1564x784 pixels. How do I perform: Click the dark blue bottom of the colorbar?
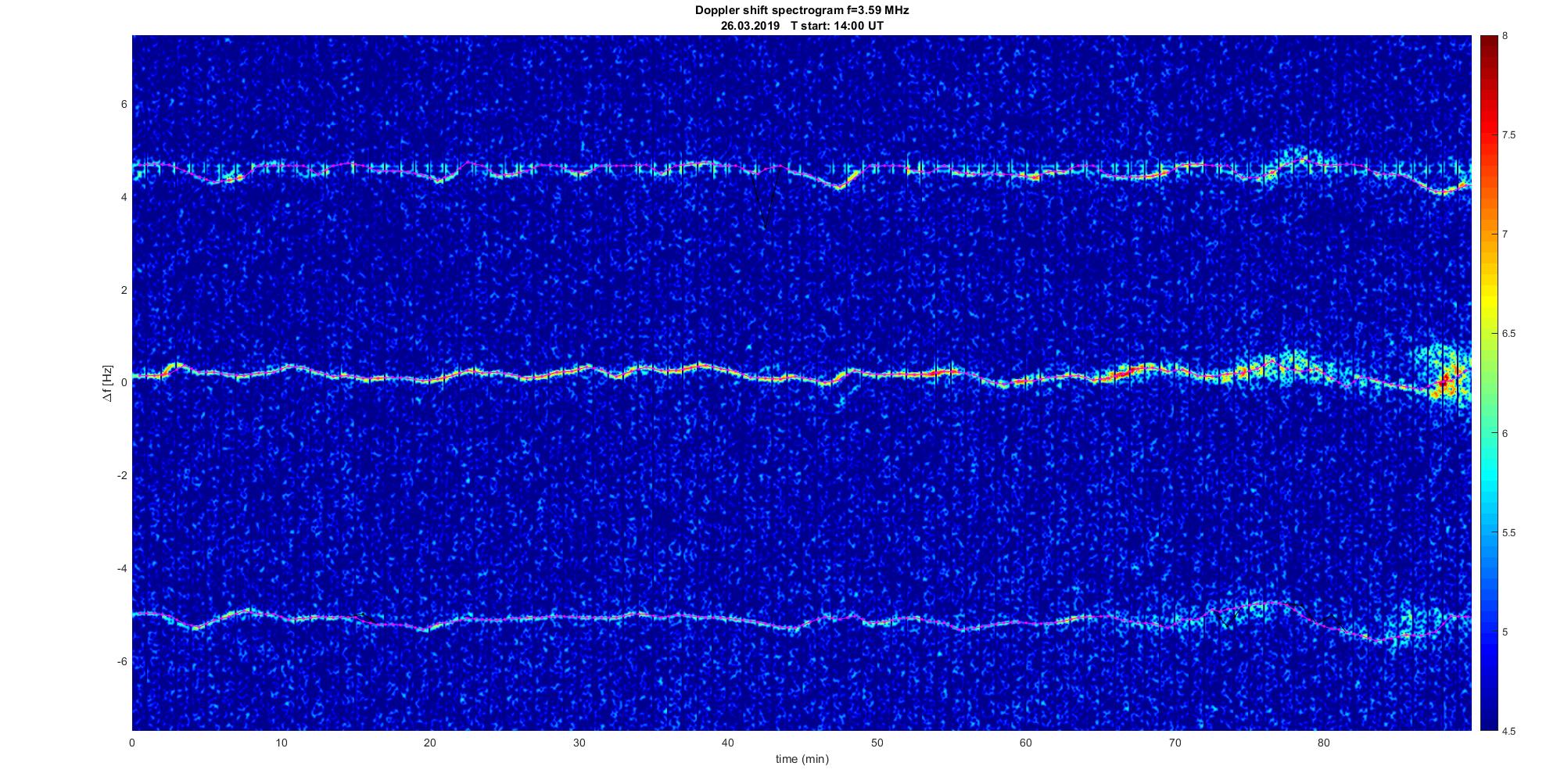click(x=1489, y=719)
